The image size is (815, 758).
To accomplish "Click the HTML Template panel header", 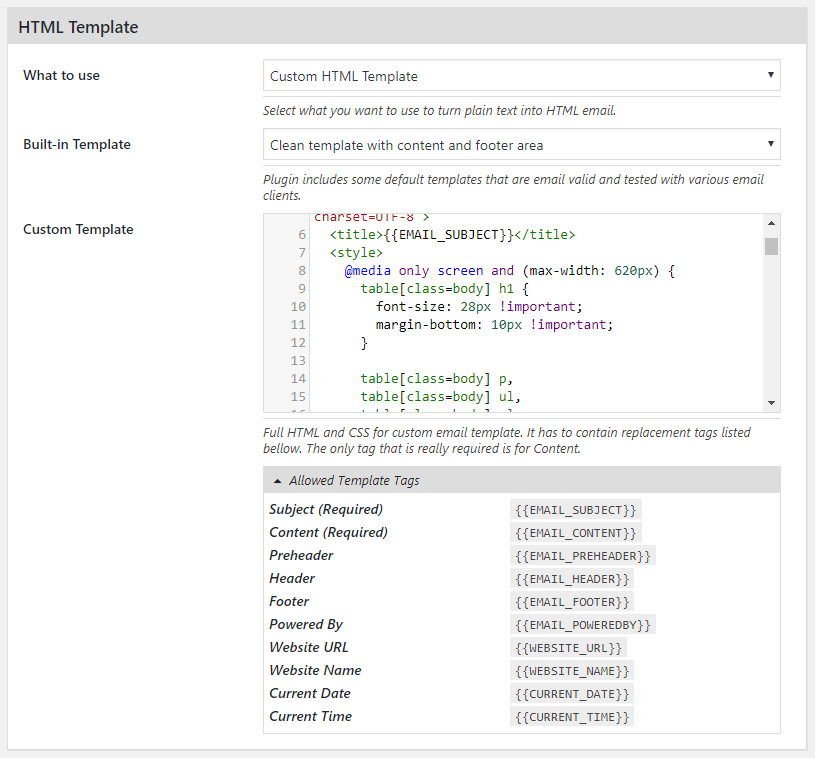I will click(407, 27).
